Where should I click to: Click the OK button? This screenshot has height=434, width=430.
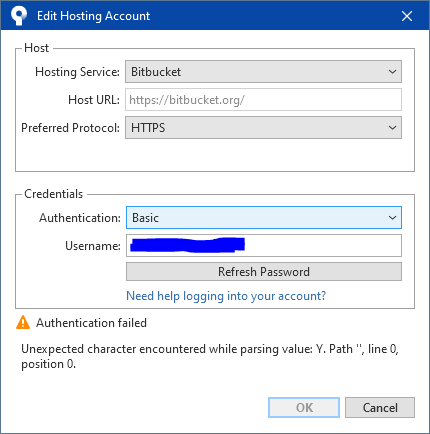(304, 407)
